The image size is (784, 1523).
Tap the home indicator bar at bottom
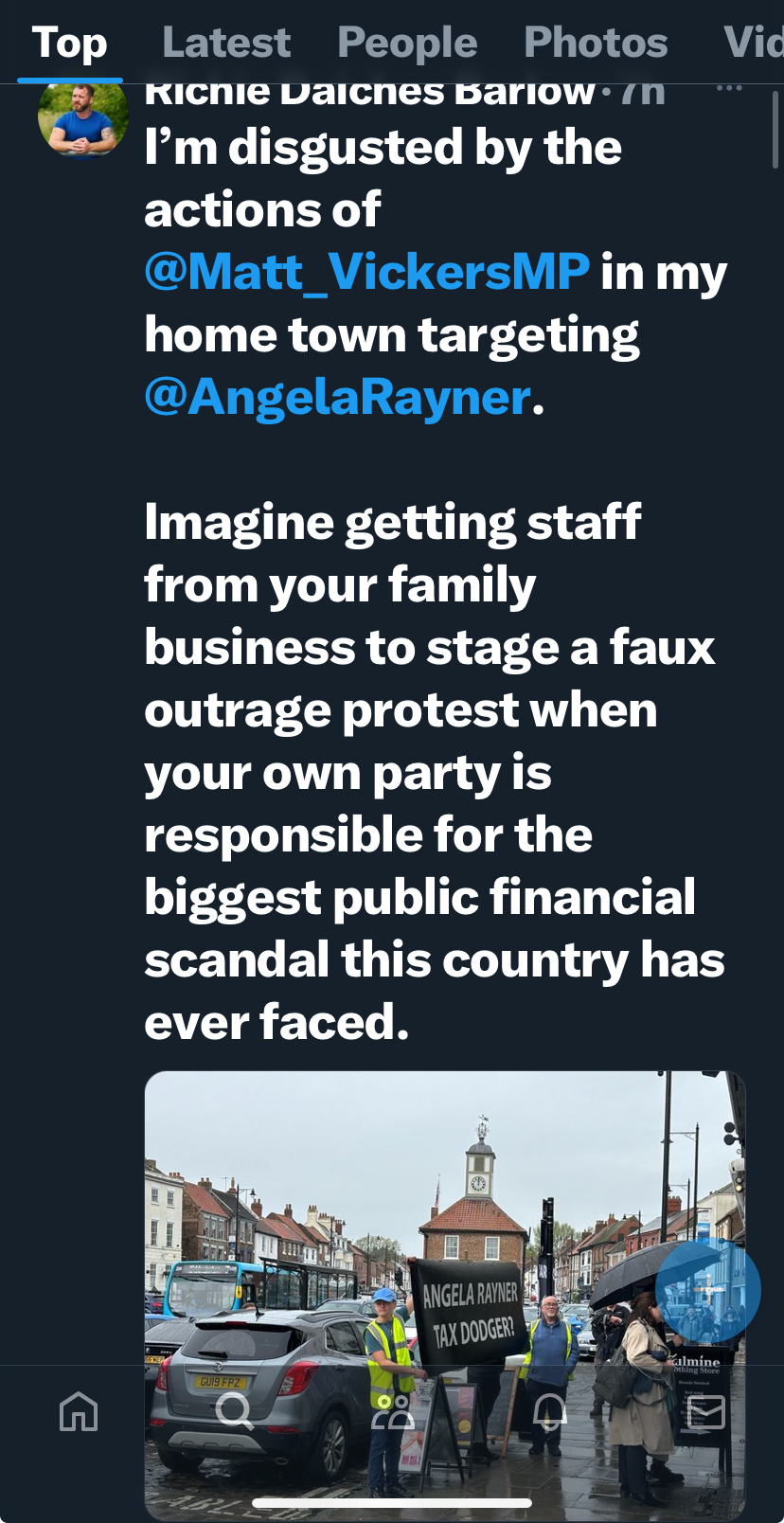[392, 1502]
